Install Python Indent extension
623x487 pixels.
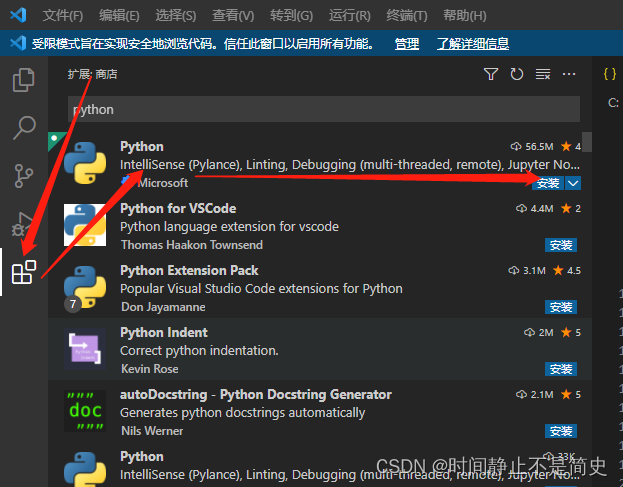click(x=561, y=369)
